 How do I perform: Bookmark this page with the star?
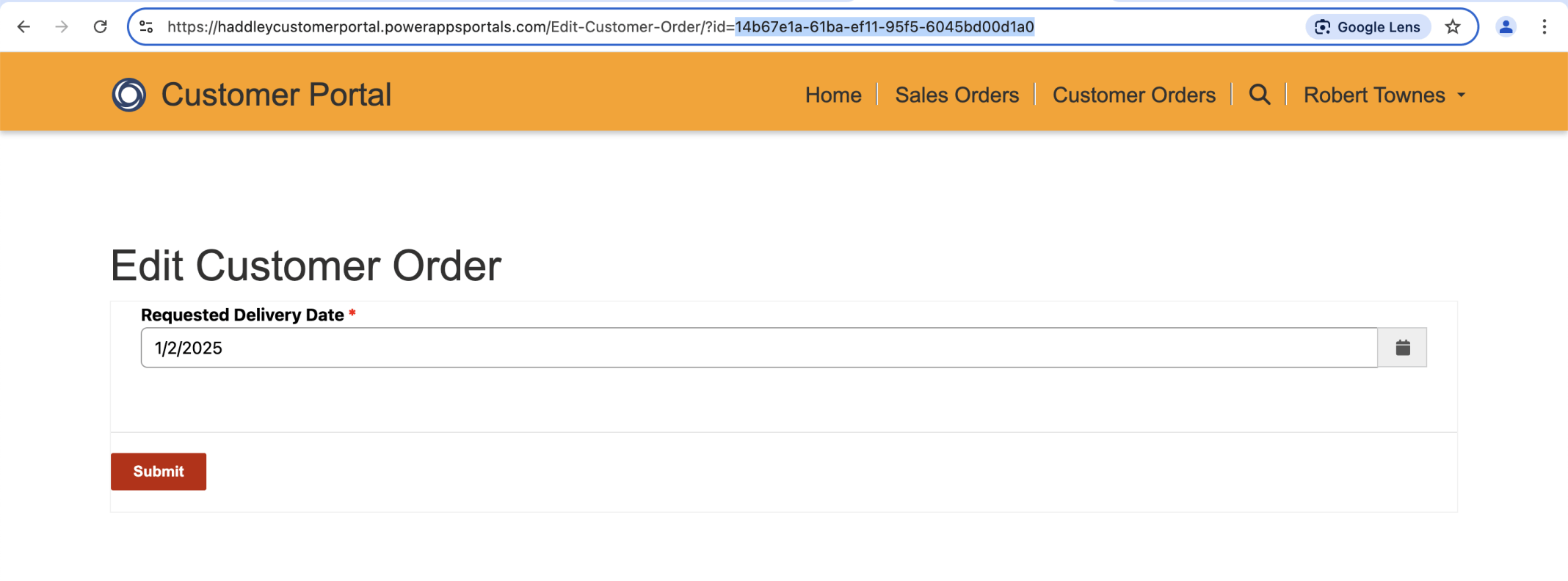(1453, 27)
